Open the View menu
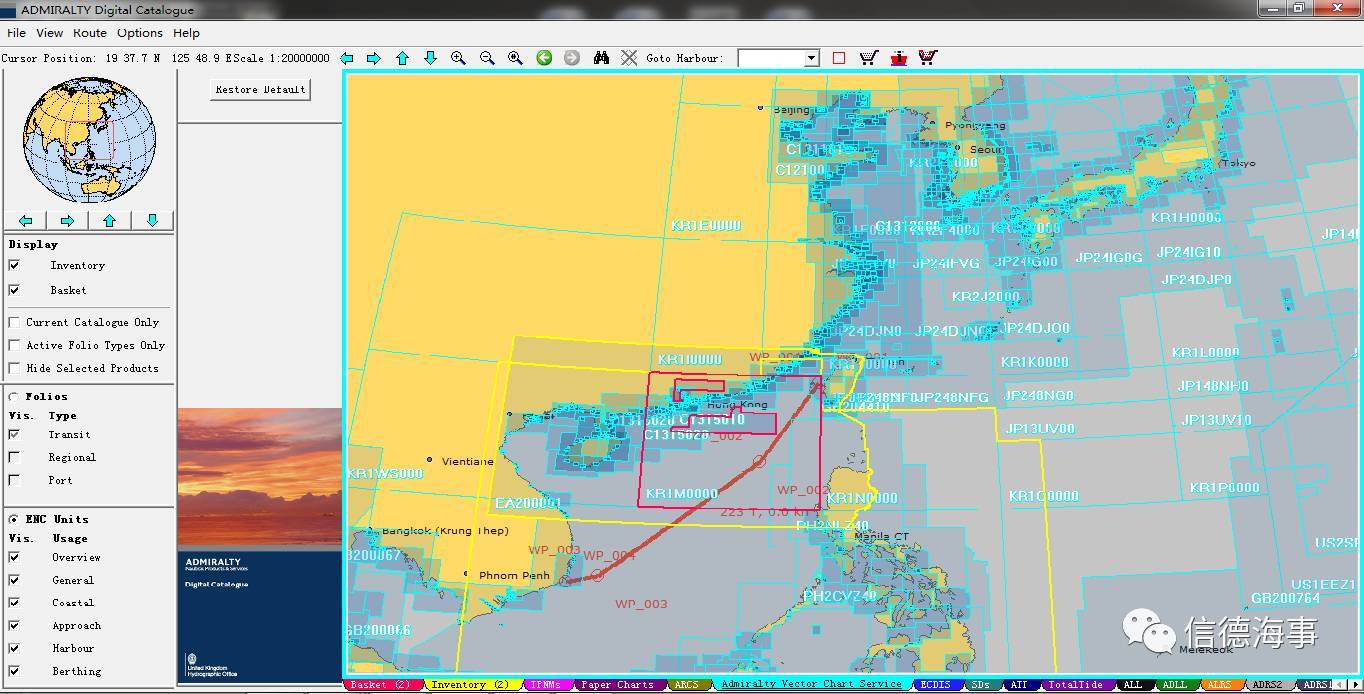 click(49, 33)
